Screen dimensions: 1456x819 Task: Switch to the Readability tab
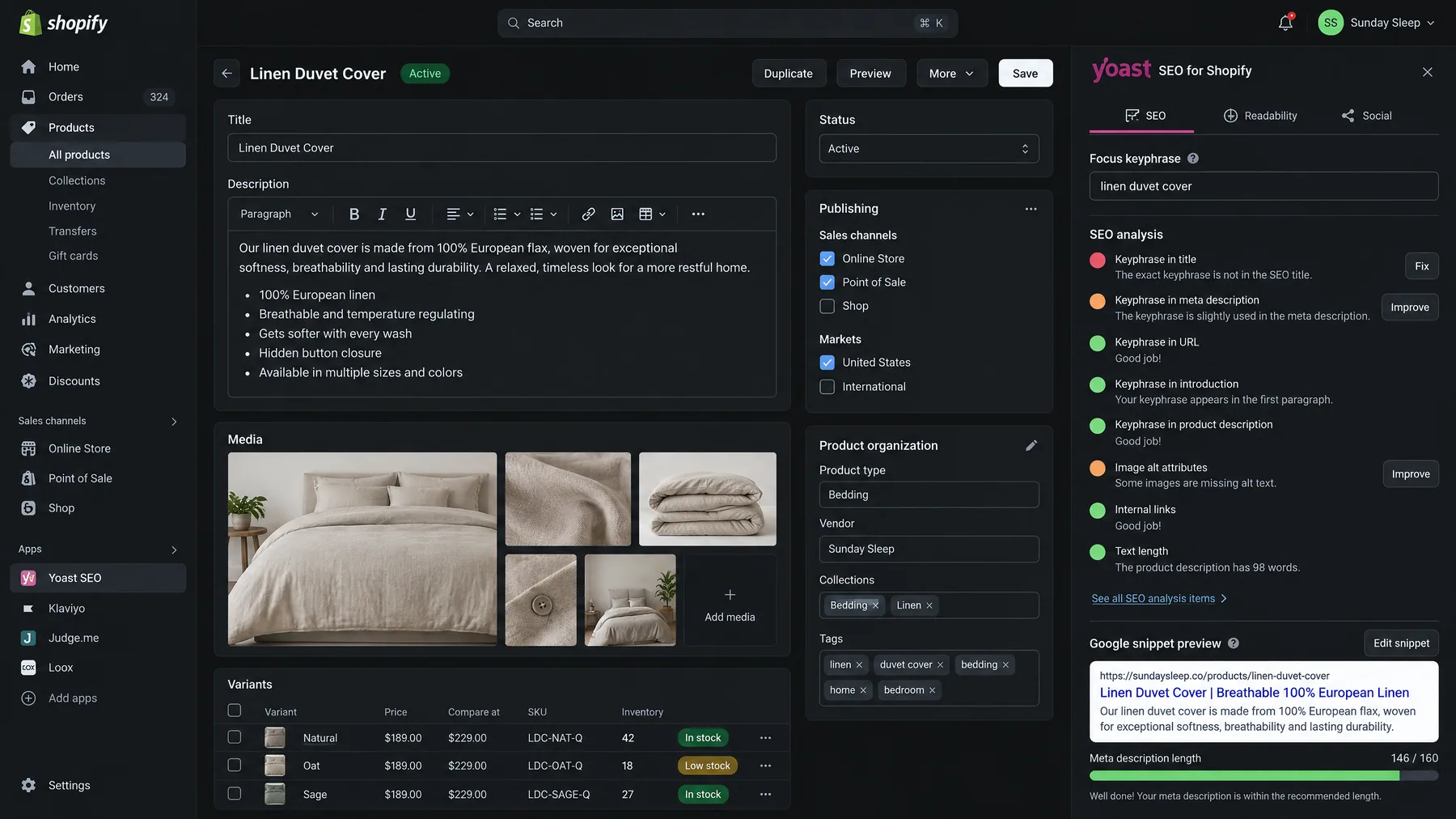click(x=1259, y=116)
